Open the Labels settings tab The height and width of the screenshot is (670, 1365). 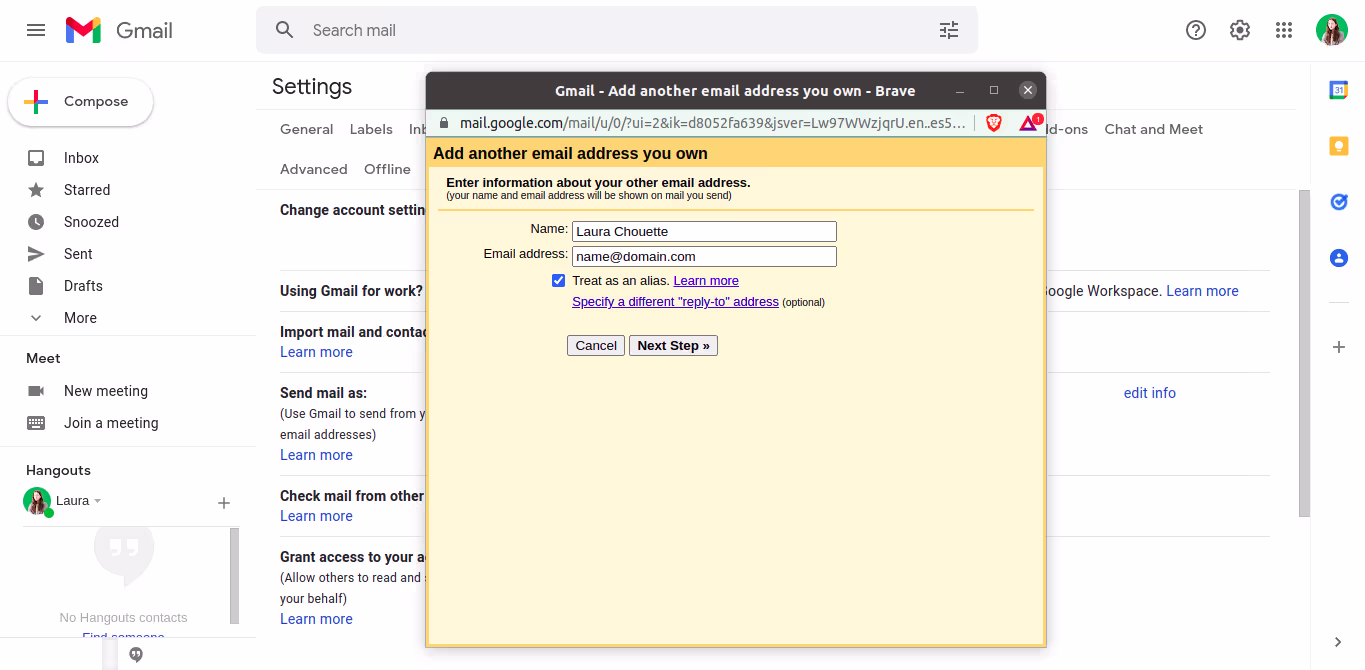tap(371, 129)
